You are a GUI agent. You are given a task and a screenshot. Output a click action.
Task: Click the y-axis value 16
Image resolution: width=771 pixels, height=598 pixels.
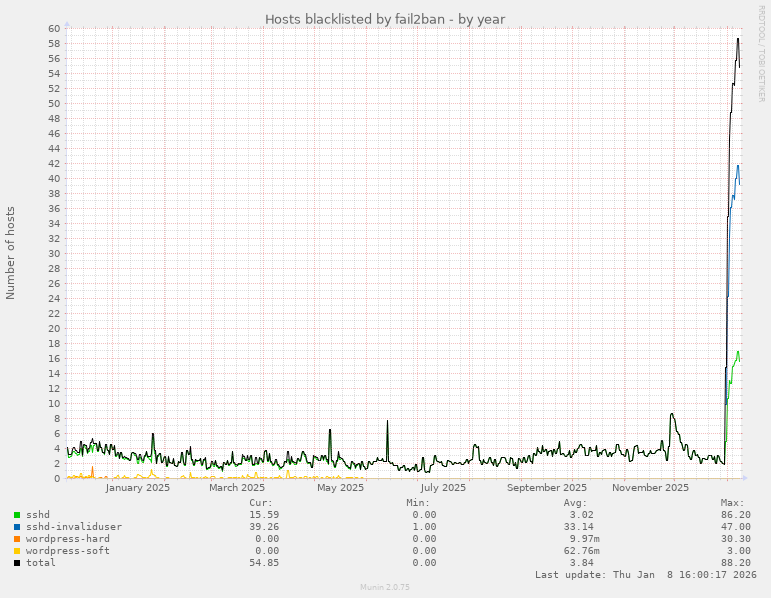(54, 359)
